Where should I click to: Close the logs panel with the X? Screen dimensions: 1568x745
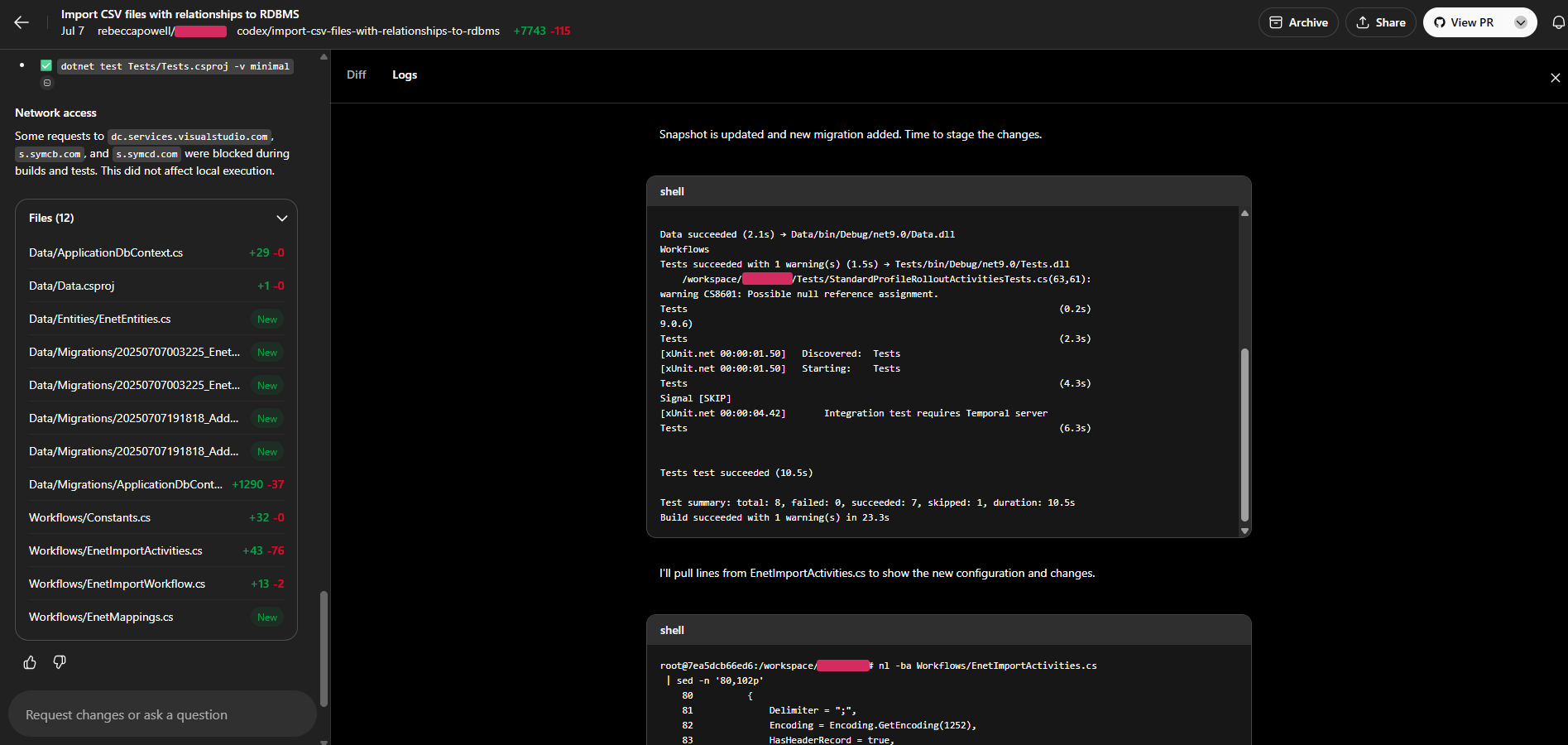[1554, 78]
